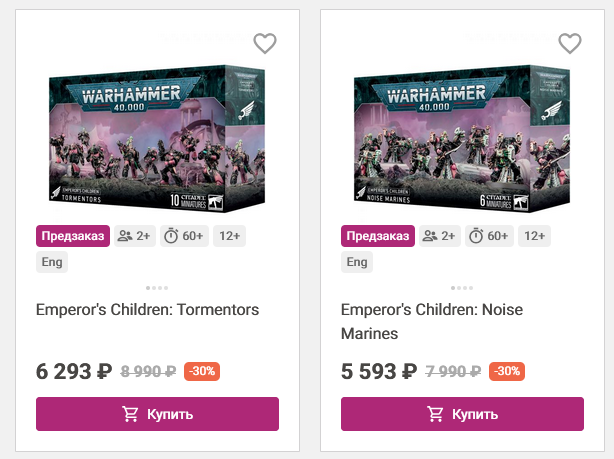Screen dimensions: 614x459
Task: Click the 12+ age tag on Noise Marines
Action: (x=535, y=236)
